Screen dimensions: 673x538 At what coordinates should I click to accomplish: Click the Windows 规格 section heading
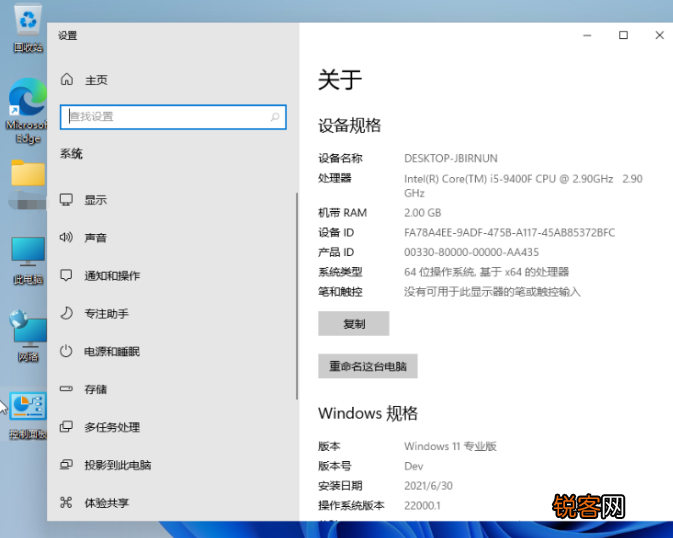pos(368,413)
